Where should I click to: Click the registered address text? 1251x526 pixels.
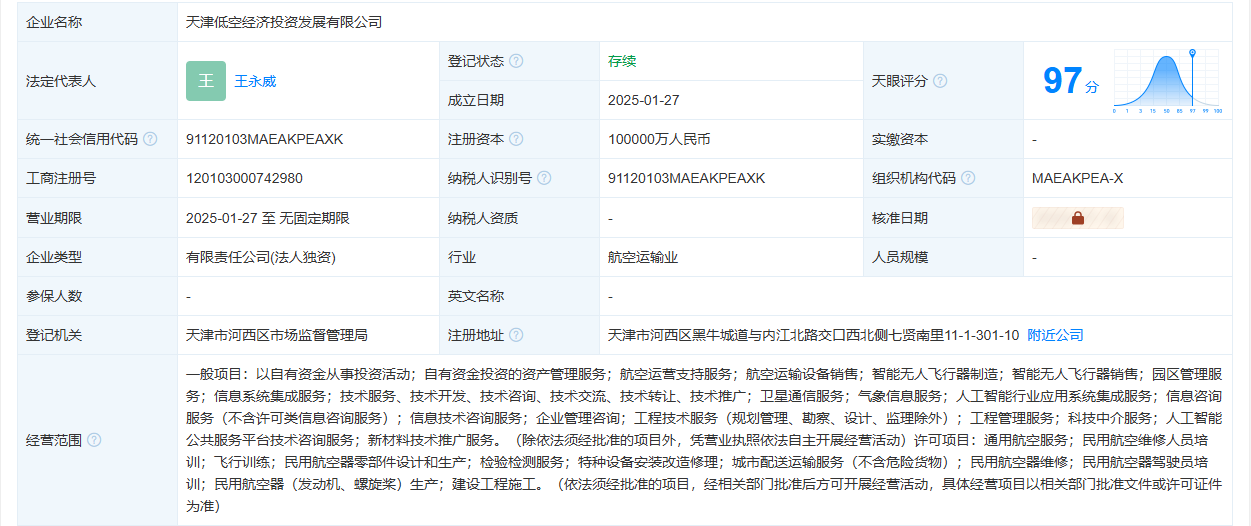(814, 335)
